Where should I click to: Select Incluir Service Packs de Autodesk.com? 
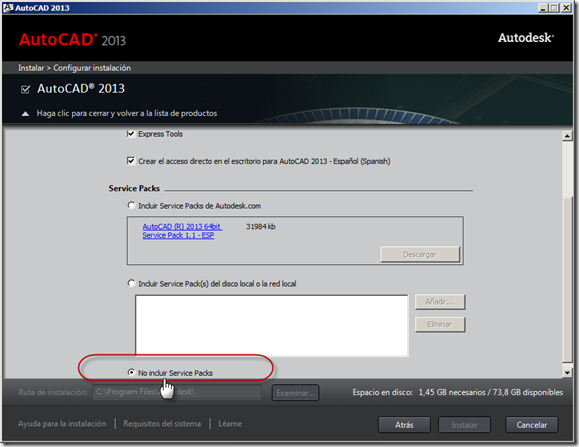(131, 205)
